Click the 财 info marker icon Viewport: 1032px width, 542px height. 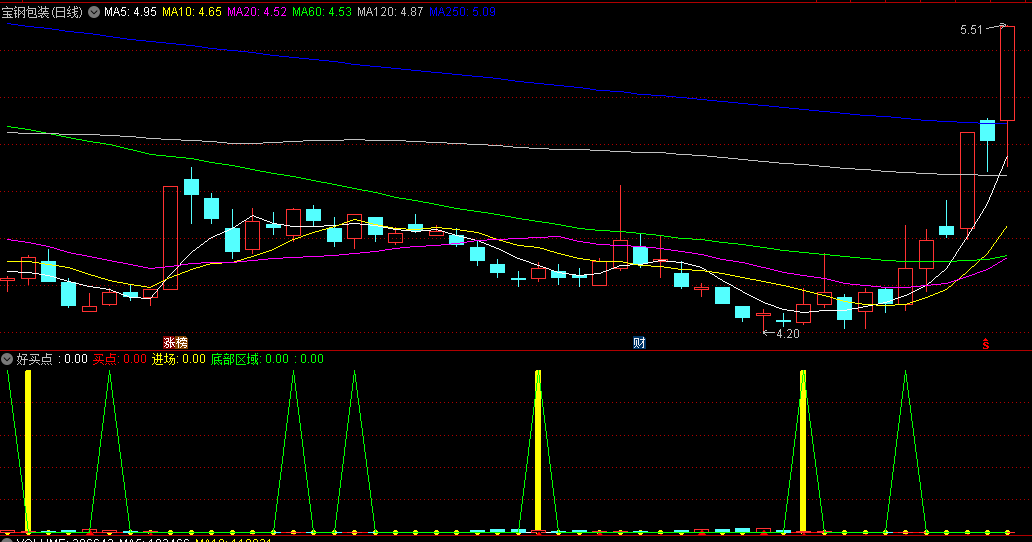click(x=638, y=343)
